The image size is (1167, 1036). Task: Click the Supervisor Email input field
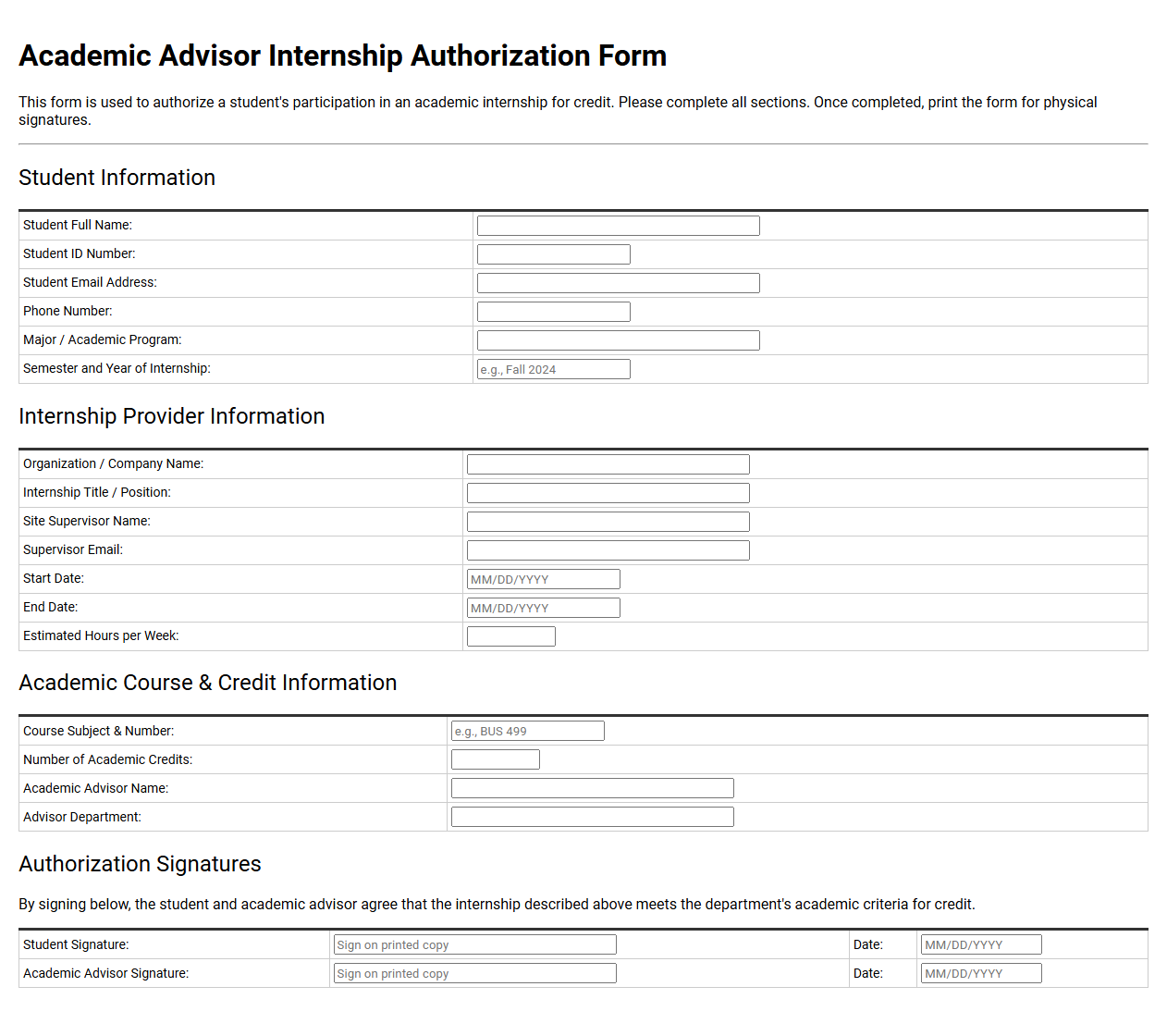point(608,550)
